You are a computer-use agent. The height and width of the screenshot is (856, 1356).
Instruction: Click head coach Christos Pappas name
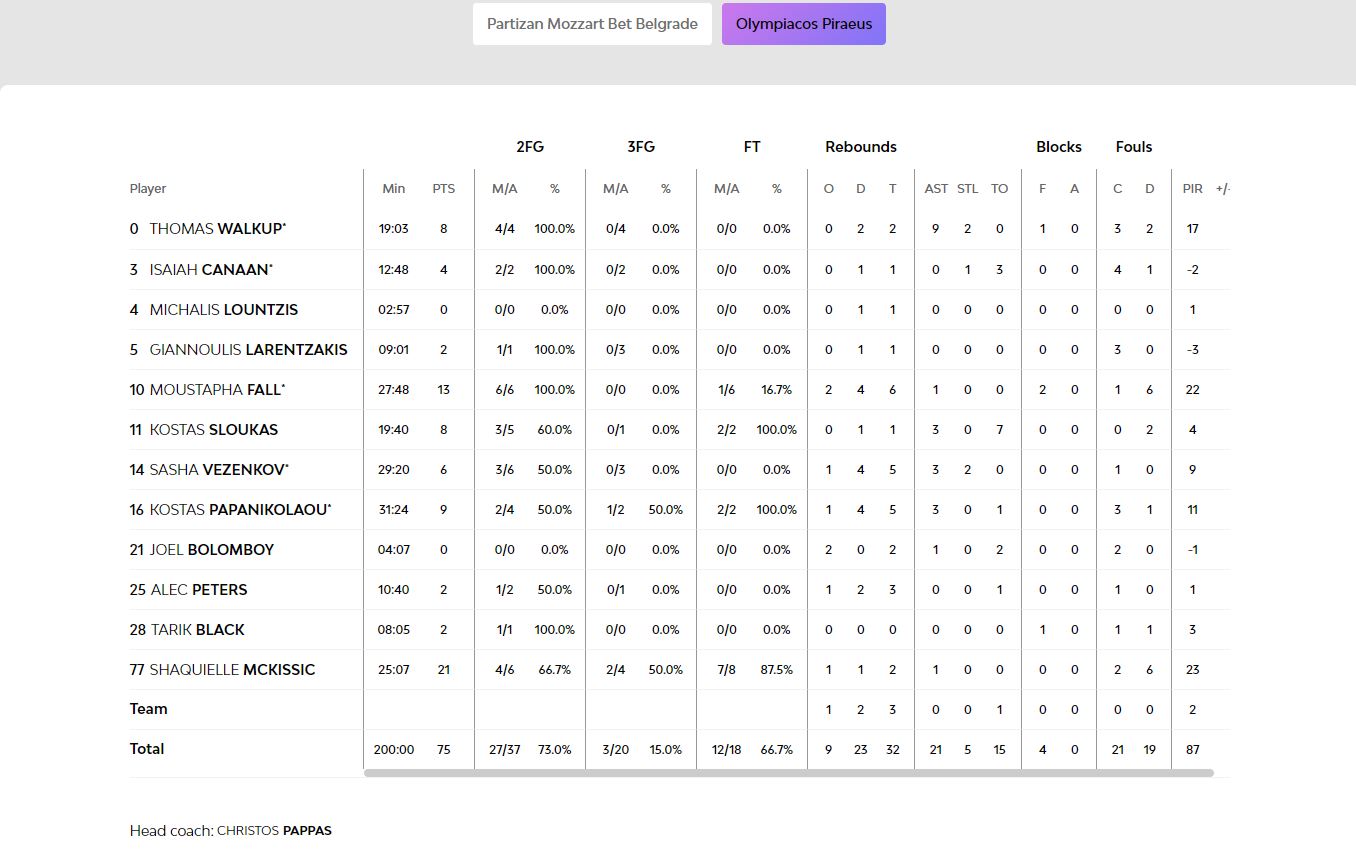(274, 830)
